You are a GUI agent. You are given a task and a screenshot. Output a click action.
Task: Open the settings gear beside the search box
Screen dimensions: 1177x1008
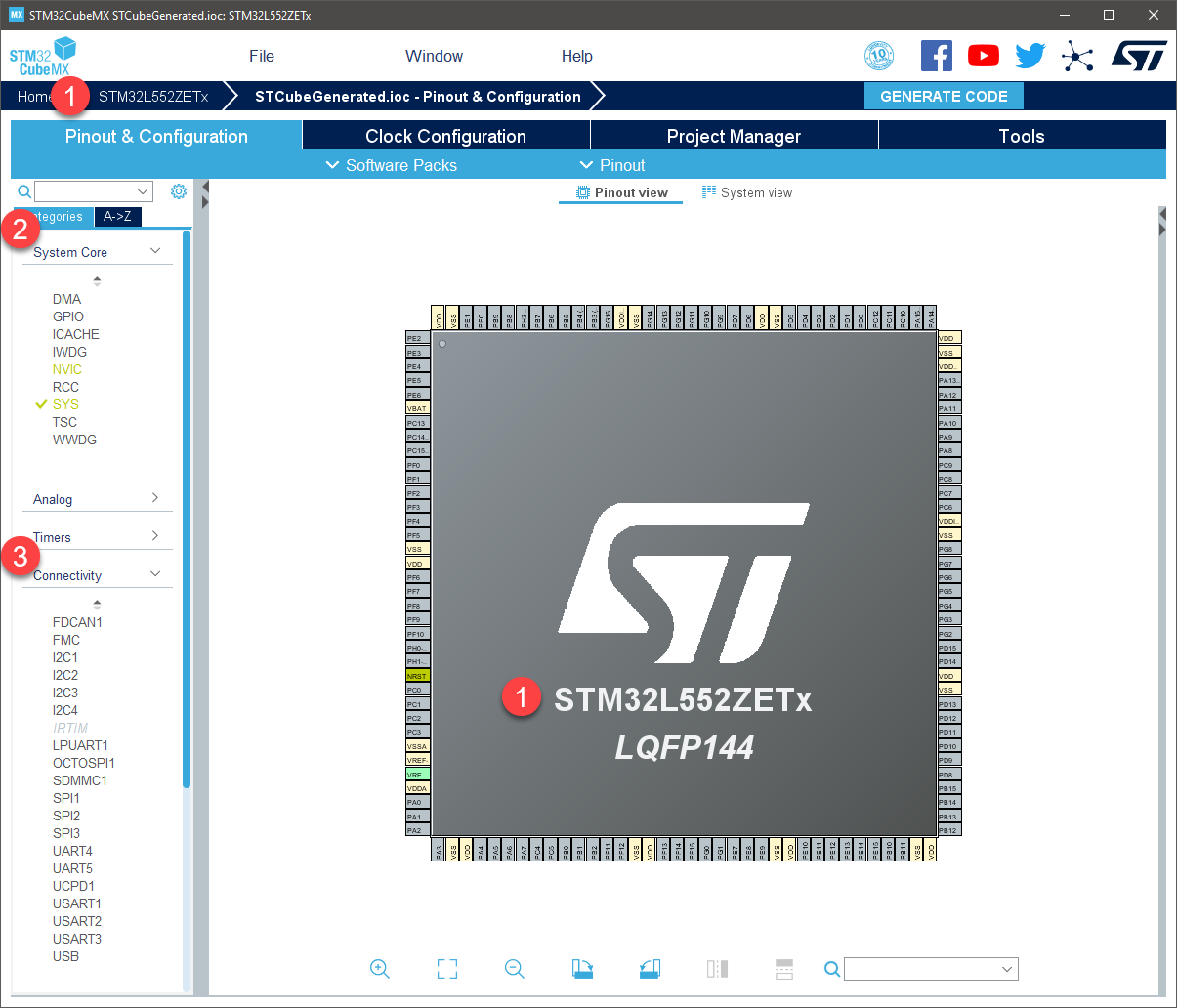click(179, 191)
